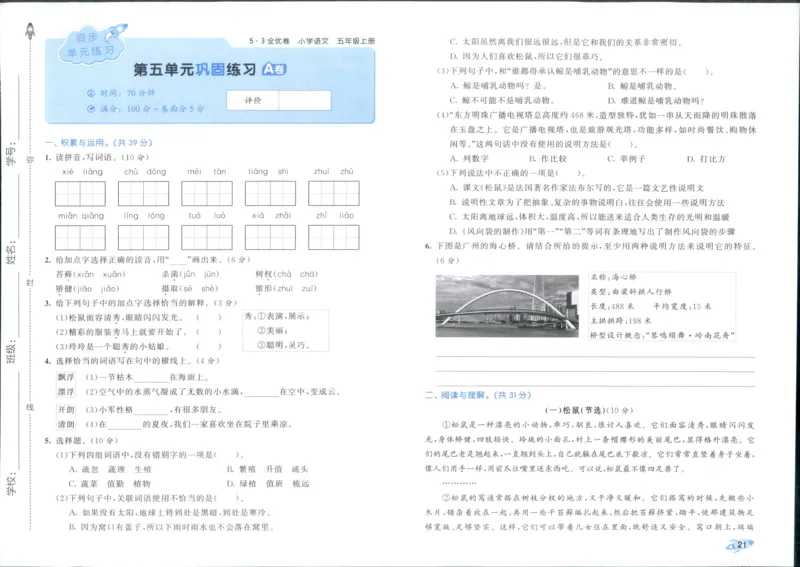The image size is (800, 567).
Task: Click the 班级 label on left margin
Action: click(11, 352)
